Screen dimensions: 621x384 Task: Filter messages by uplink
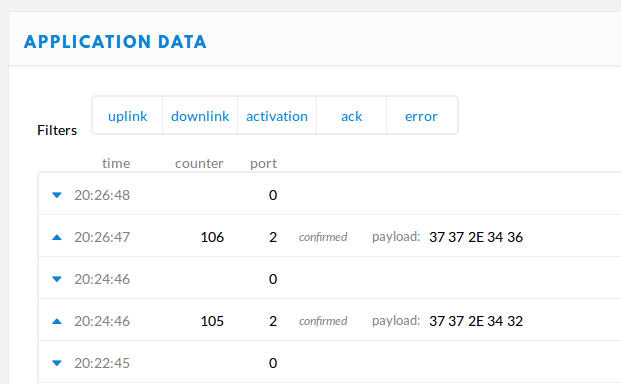[x=128, y=116]
